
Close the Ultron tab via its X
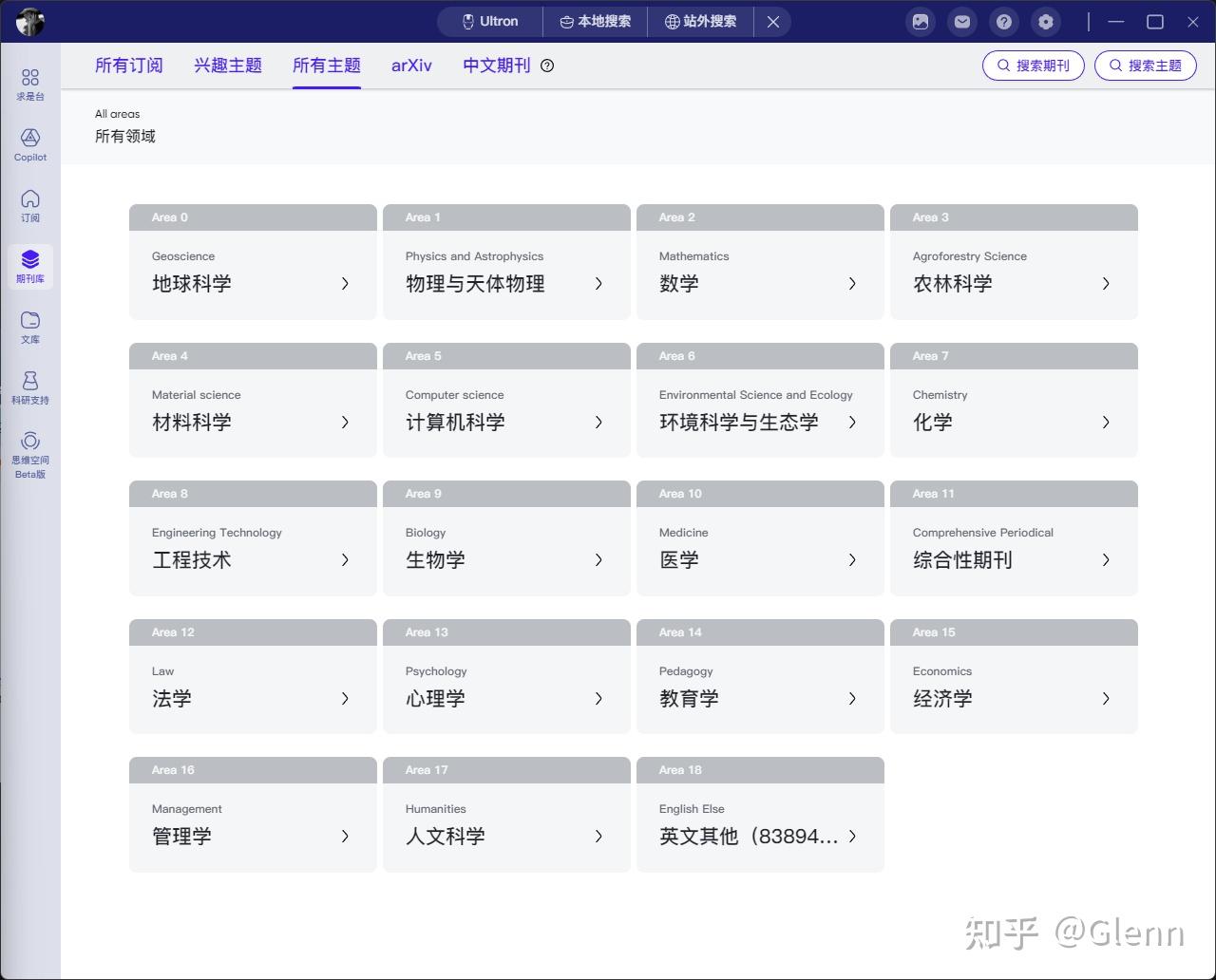coord(772,21)
